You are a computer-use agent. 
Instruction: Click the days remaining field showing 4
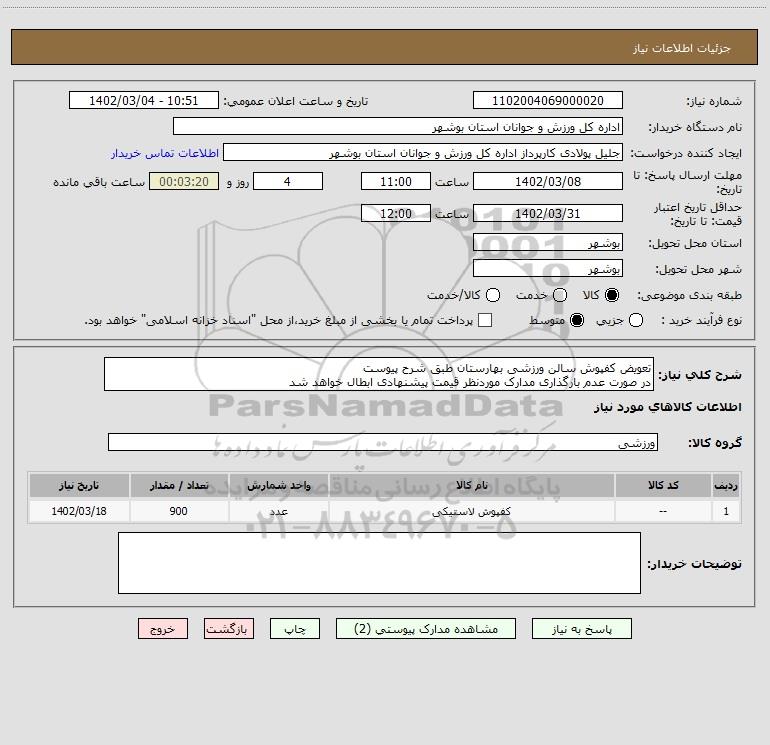coord(288,181)
